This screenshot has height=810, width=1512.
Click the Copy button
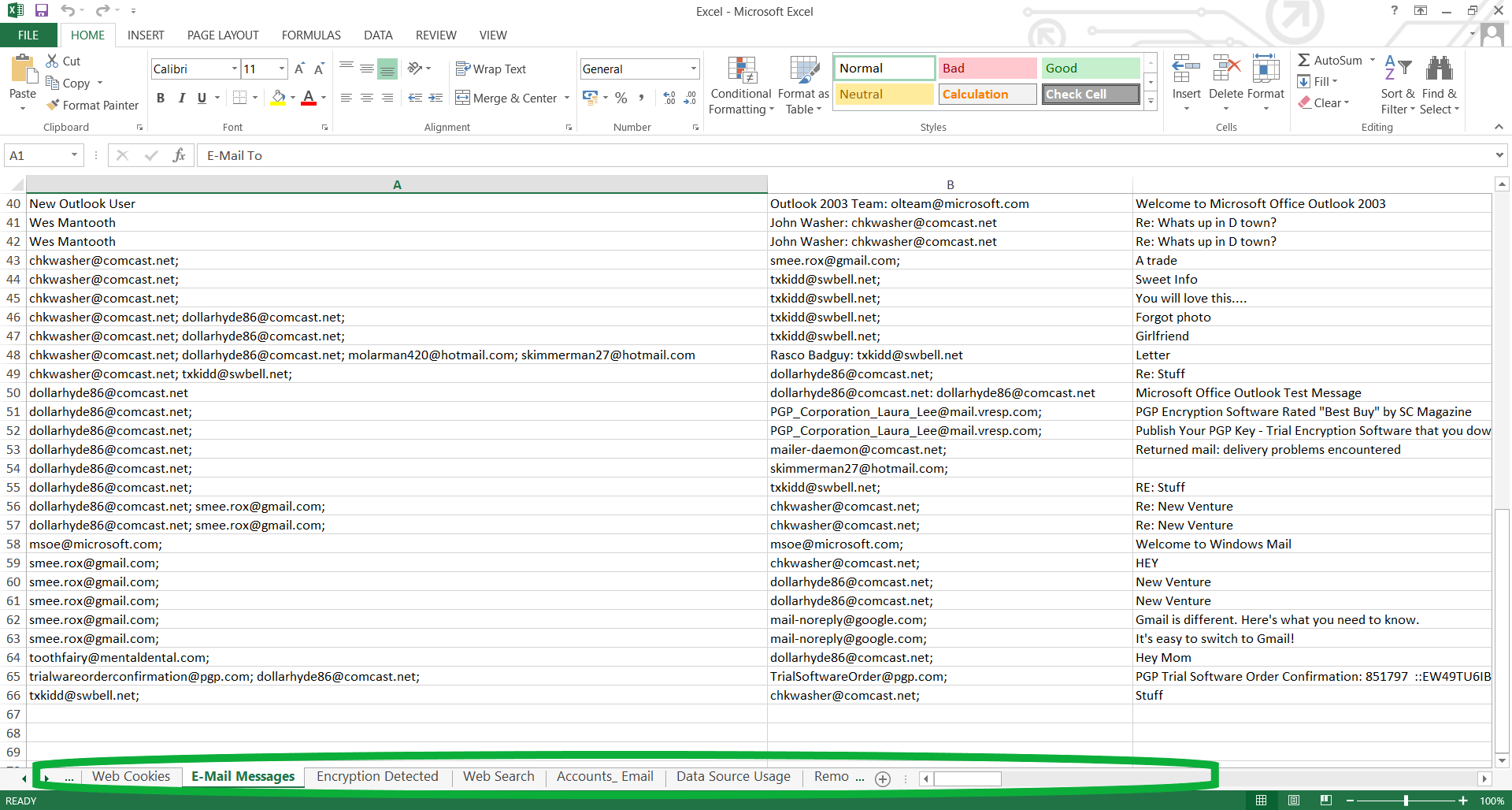69,83
